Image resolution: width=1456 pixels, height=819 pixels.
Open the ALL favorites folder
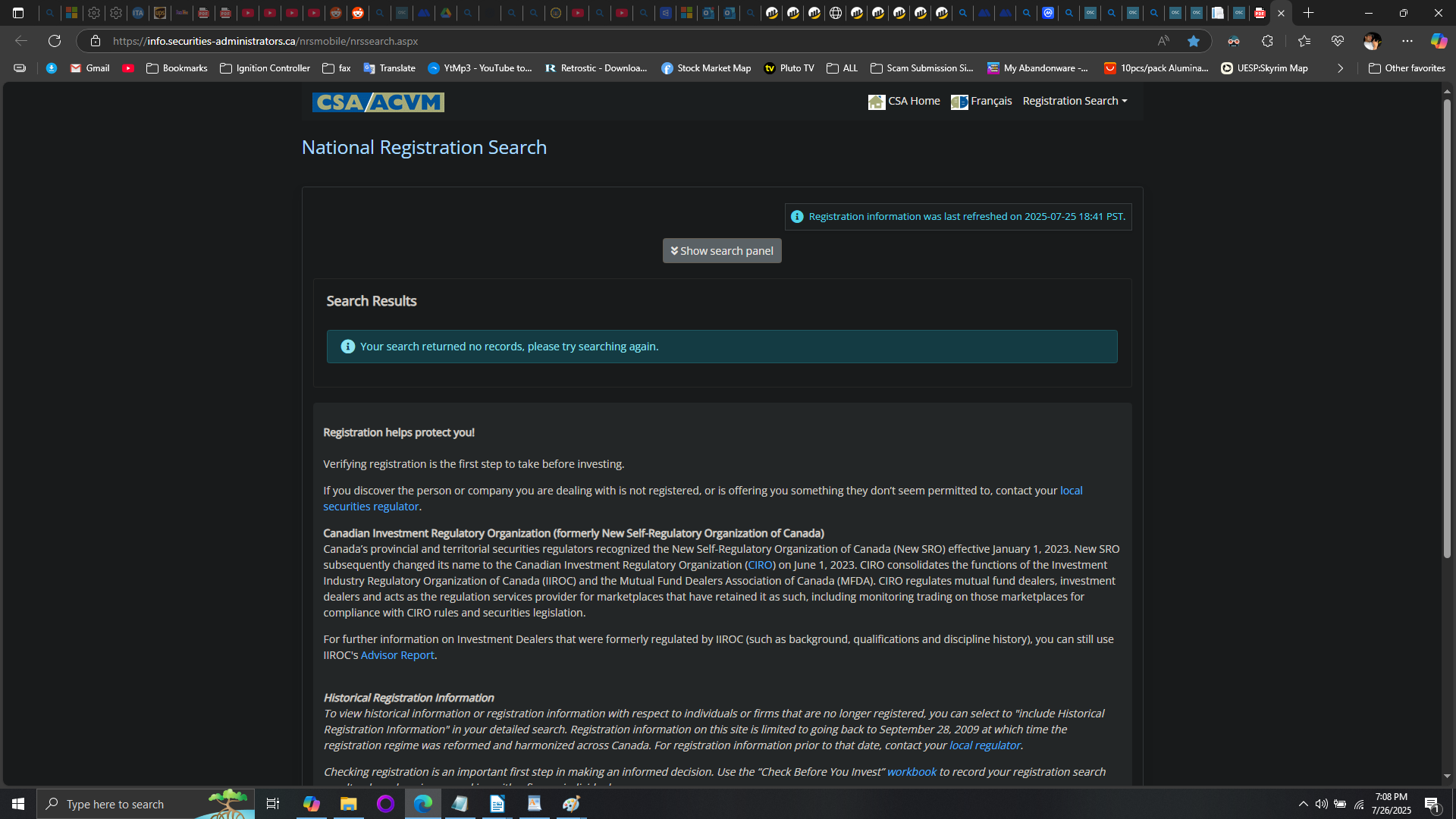(x=842, y=68)
